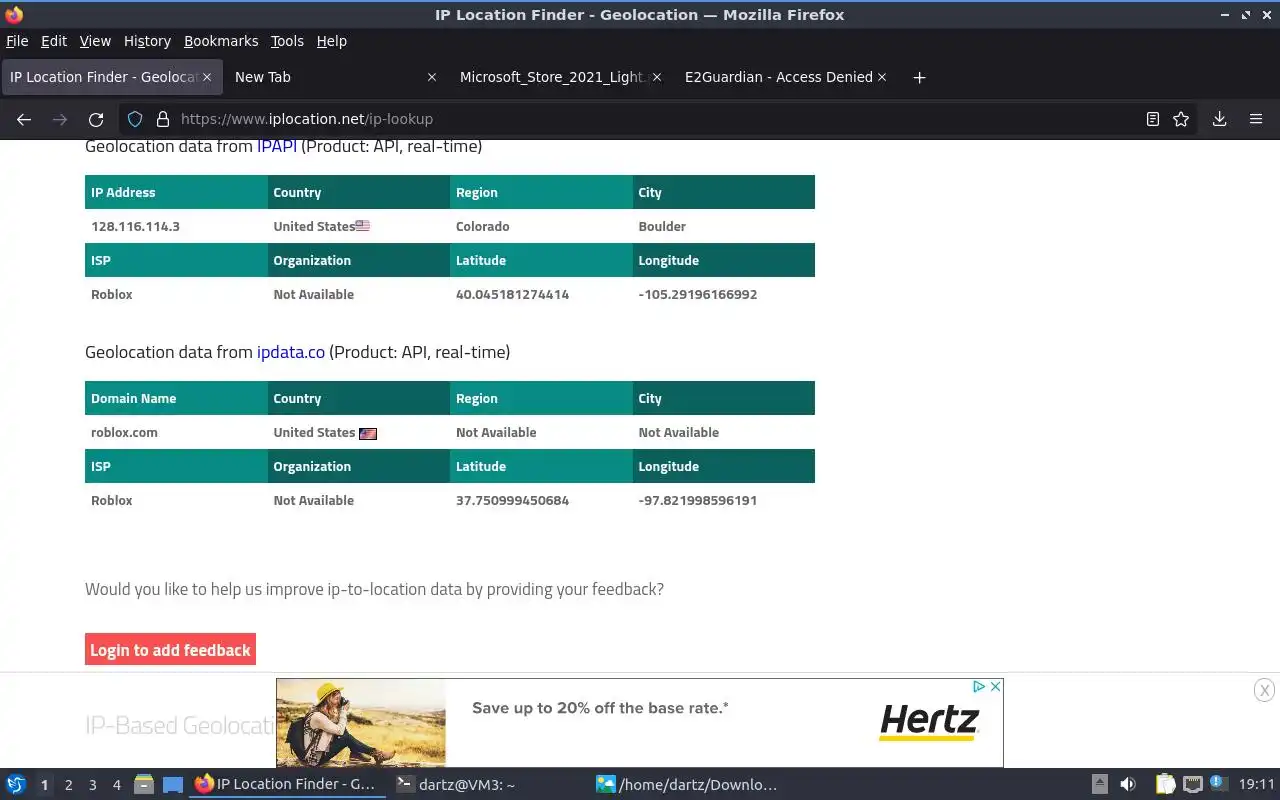
Task: Dismiss the bottom ad banner overlay
Action: point(1264,689)
